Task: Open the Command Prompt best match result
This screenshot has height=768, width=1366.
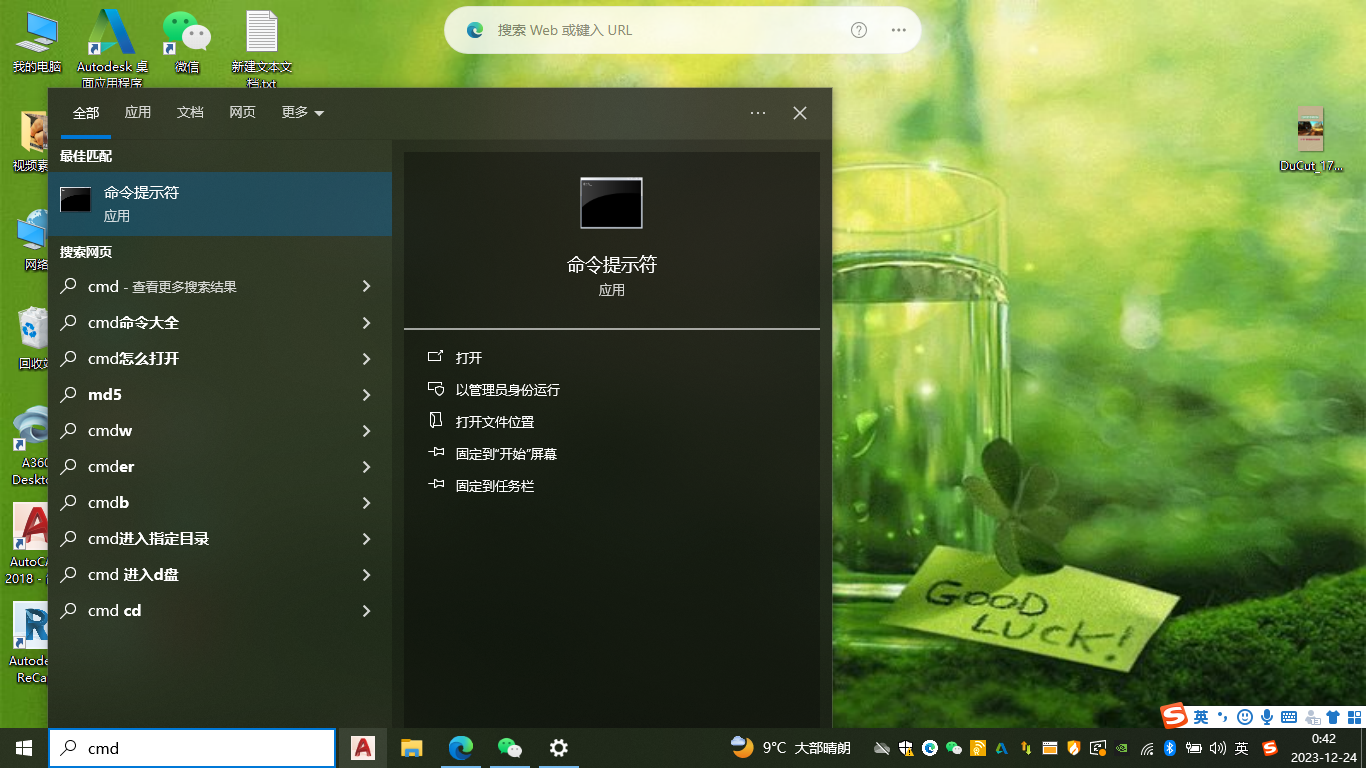Action: coord(220,203)
